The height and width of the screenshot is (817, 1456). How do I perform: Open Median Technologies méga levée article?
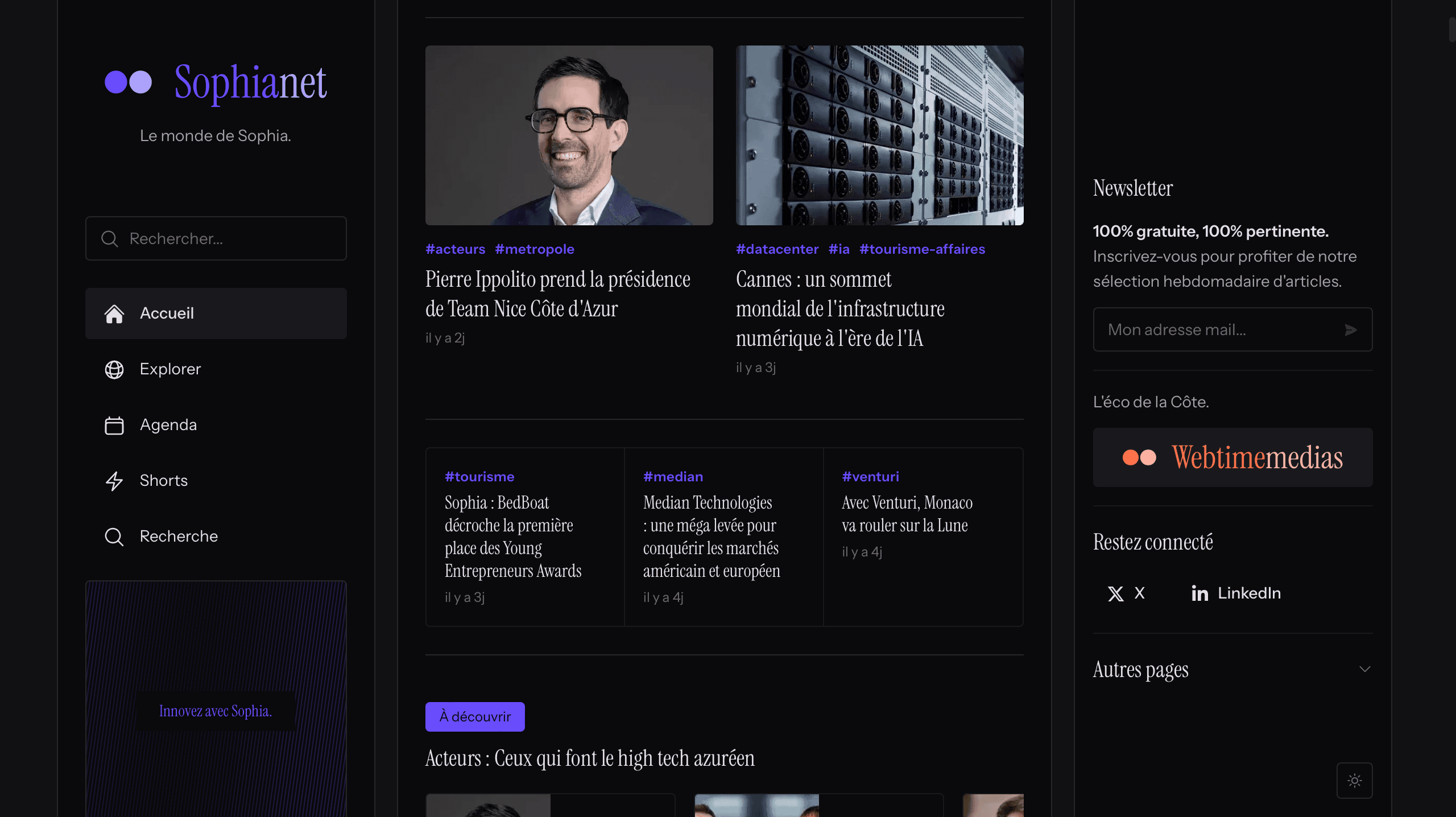712,537
